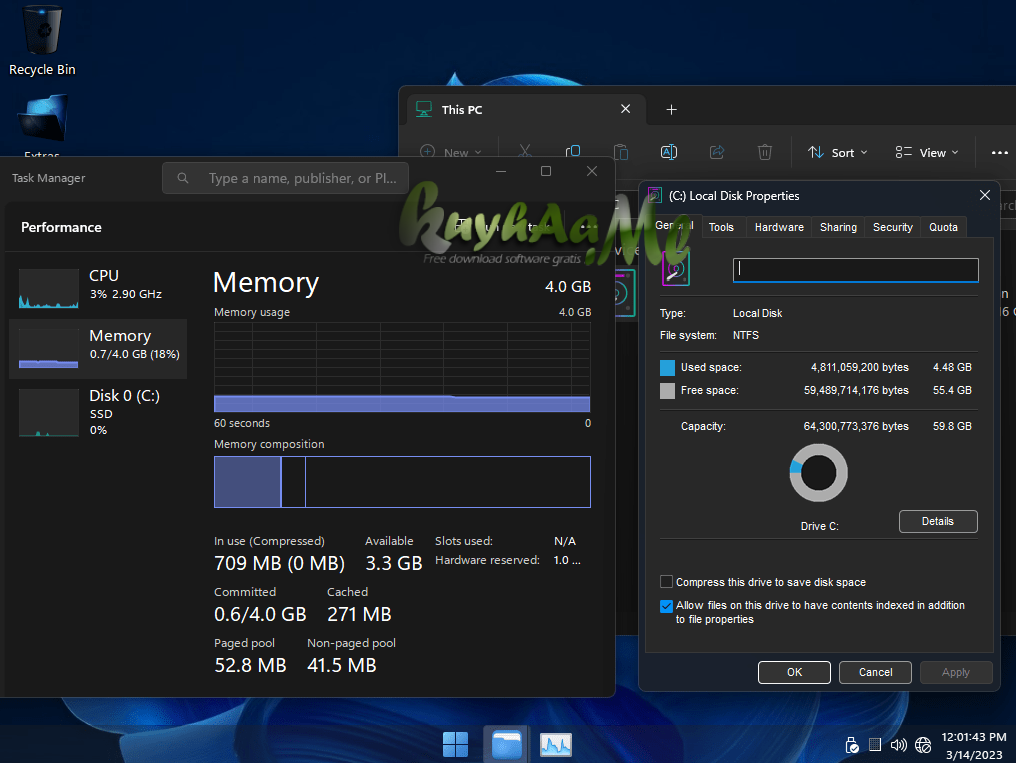The height and width of the screenshot is (763, 1016).
Task: Click the 55.4 GB free space value
Action: point(952,390)
